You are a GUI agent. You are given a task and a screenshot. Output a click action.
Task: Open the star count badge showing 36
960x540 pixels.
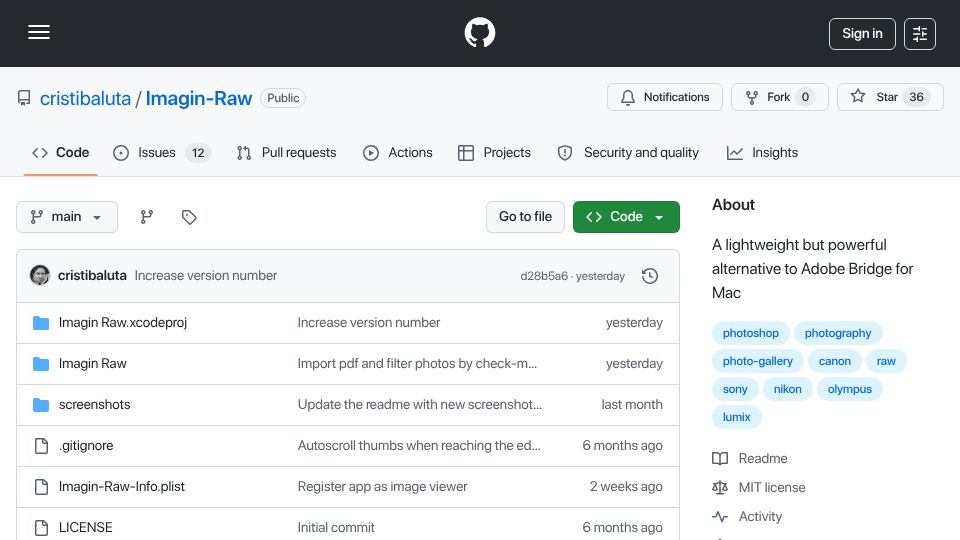(916, 97)
